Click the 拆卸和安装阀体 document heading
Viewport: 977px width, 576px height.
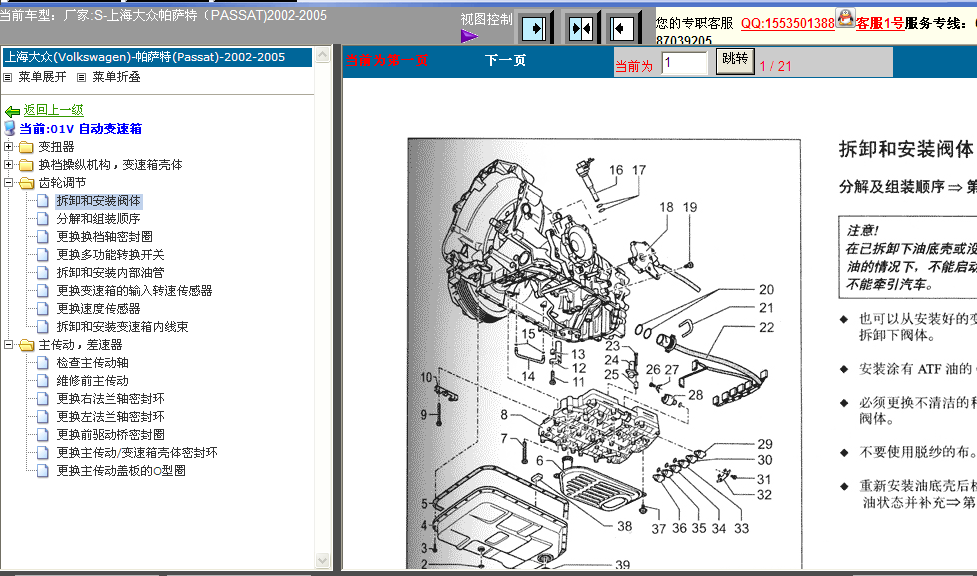pyautogui.click(x=906, y=150)
